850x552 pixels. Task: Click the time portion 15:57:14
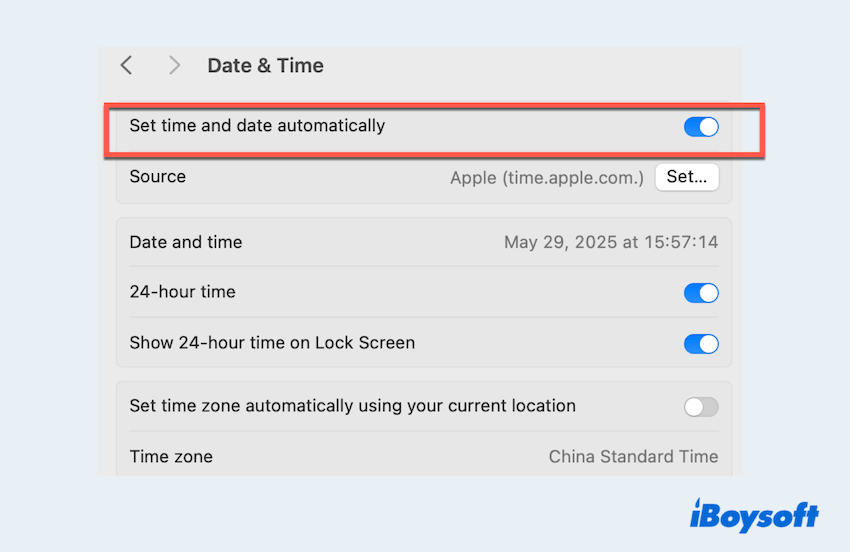[683, 243]
